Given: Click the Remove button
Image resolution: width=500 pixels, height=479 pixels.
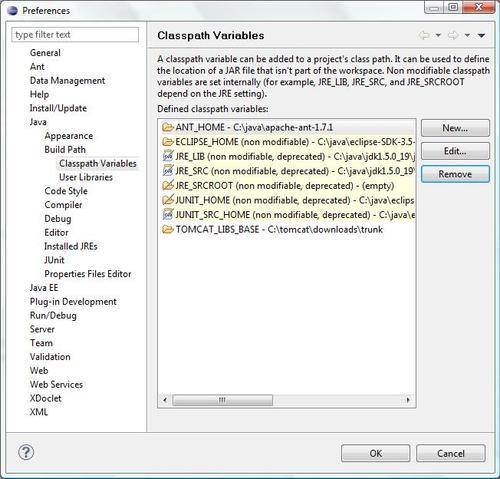Looking at the screenshot, I should [x=455, y=174].
